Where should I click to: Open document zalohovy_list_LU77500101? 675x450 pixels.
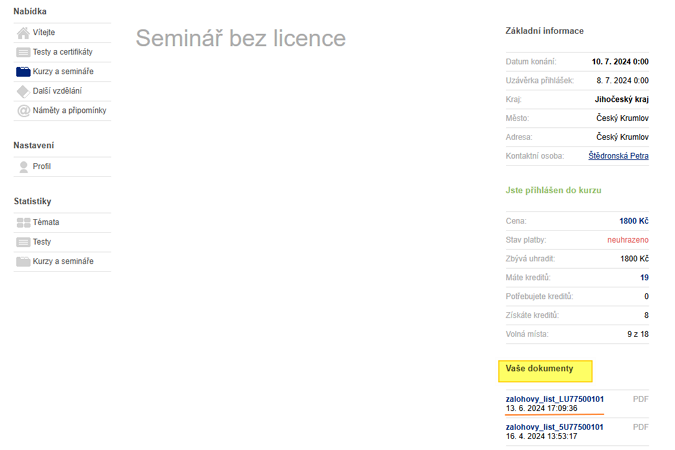point(555,399)
